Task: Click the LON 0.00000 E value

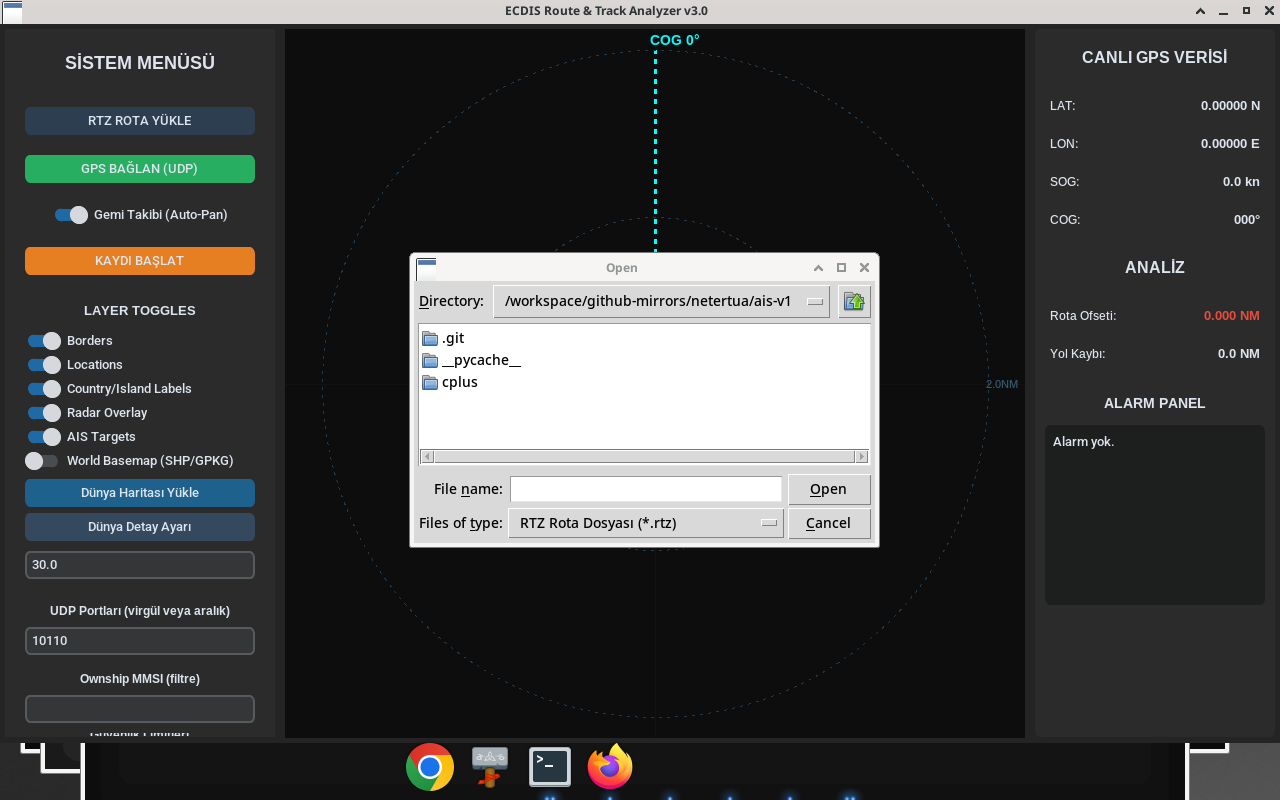Action: [x=1230, y=143]
